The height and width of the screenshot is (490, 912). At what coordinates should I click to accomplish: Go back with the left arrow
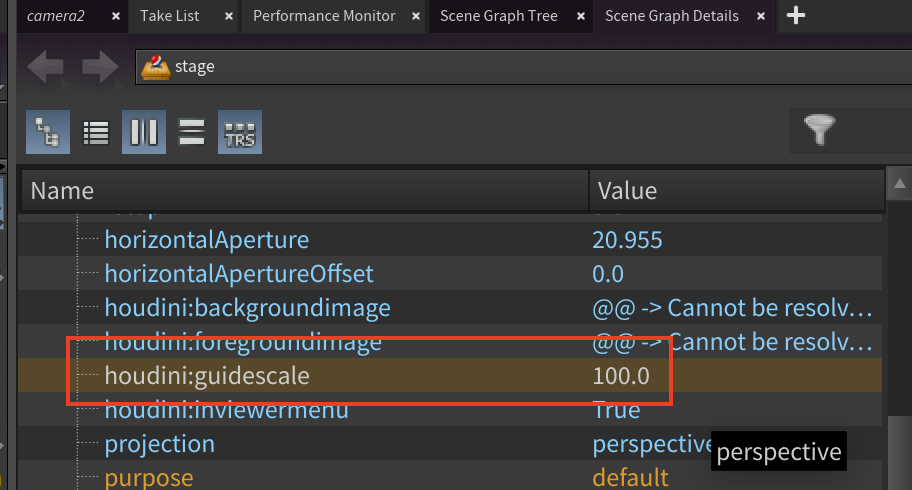(x=45, y=67)
